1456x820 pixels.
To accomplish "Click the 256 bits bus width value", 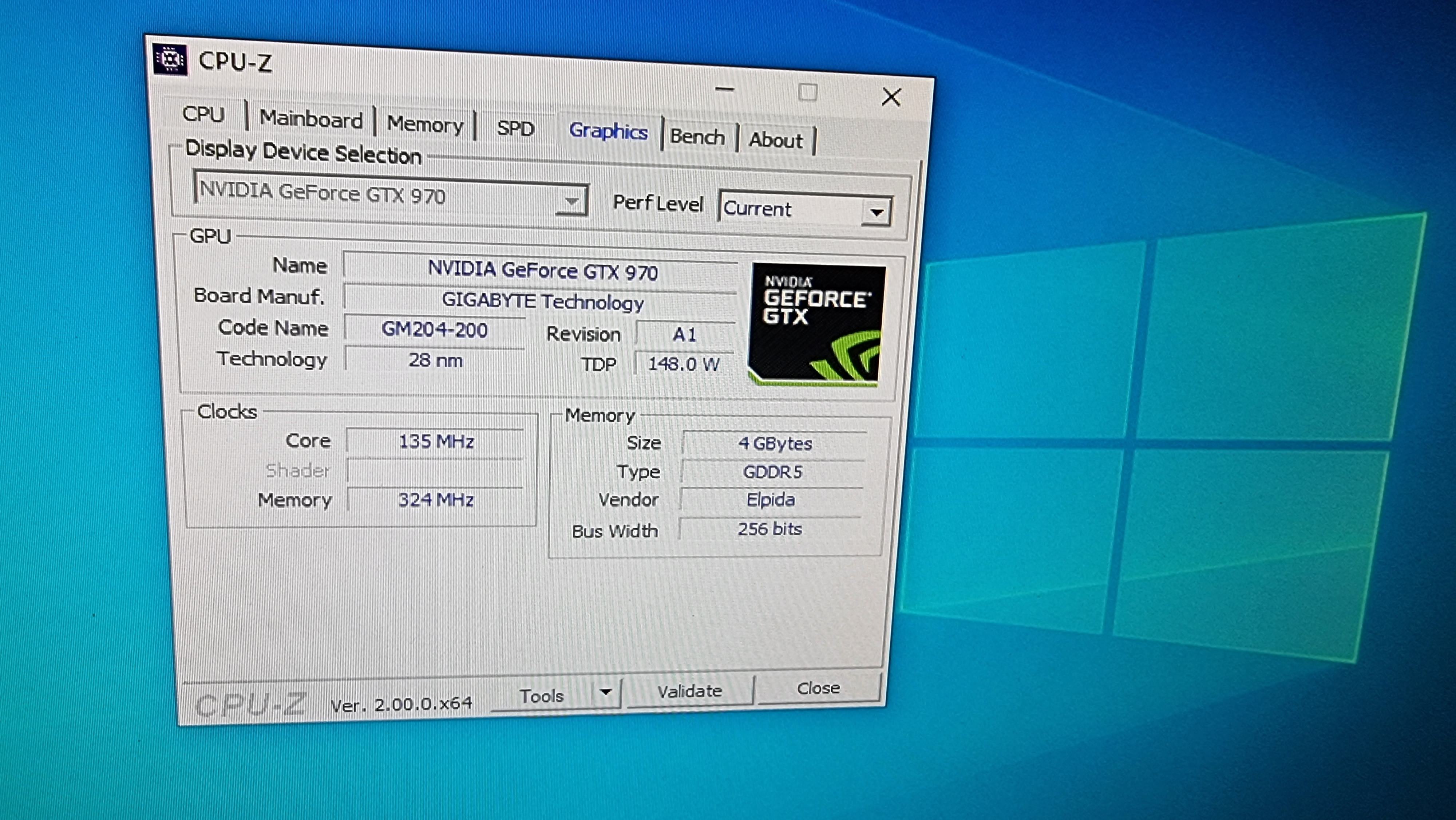I will coord(769,529).
